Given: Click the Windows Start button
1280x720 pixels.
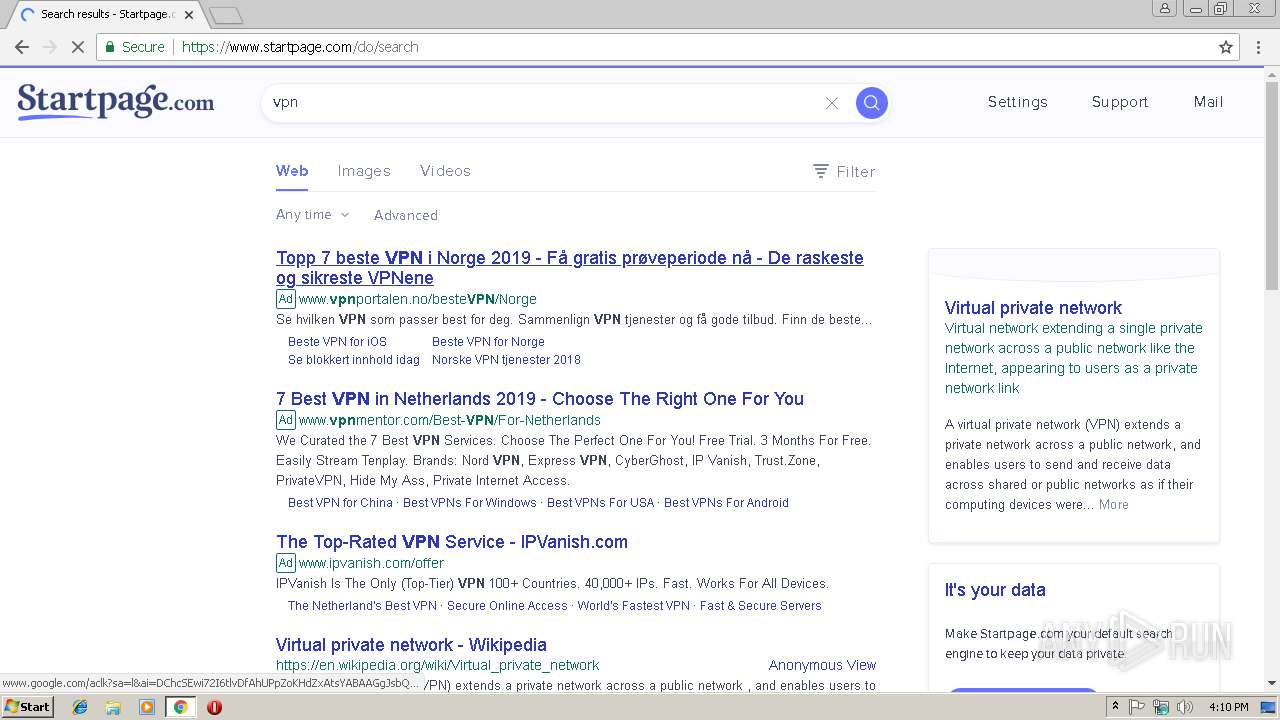Looking at the screenshot, I should (28, 706).
